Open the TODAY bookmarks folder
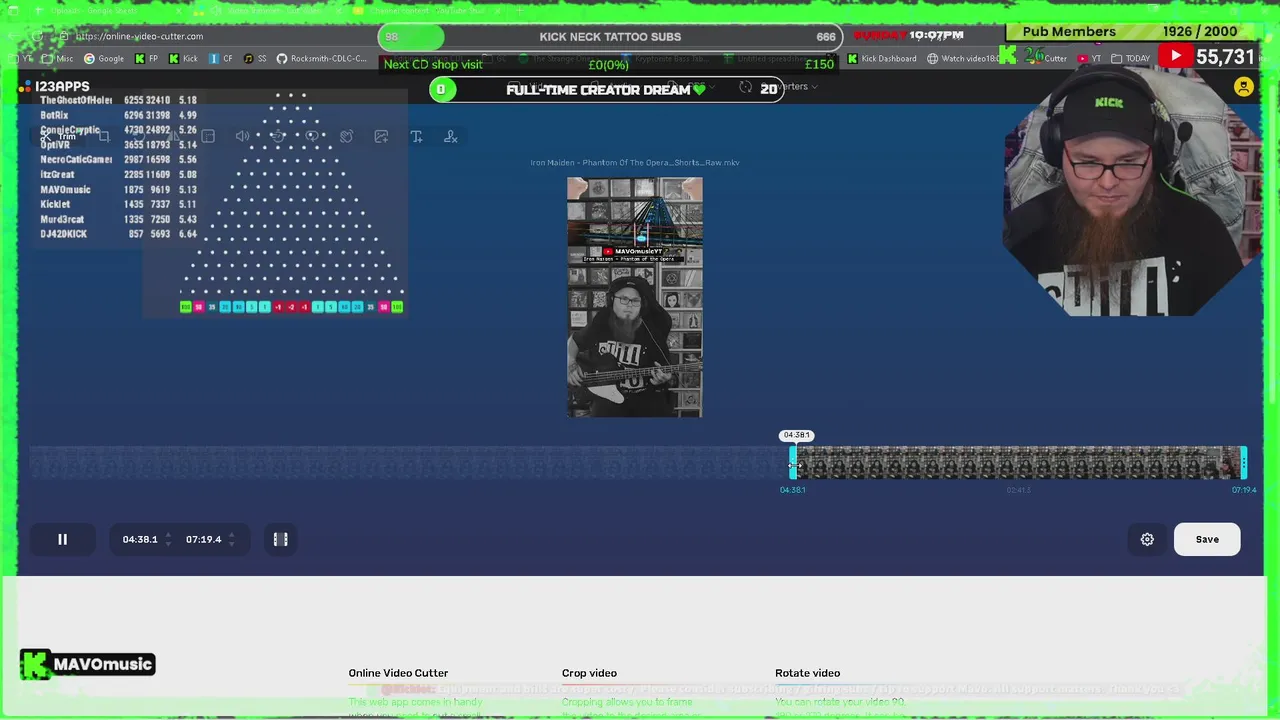The image size is (1280, 720). tap(1131, 58)
